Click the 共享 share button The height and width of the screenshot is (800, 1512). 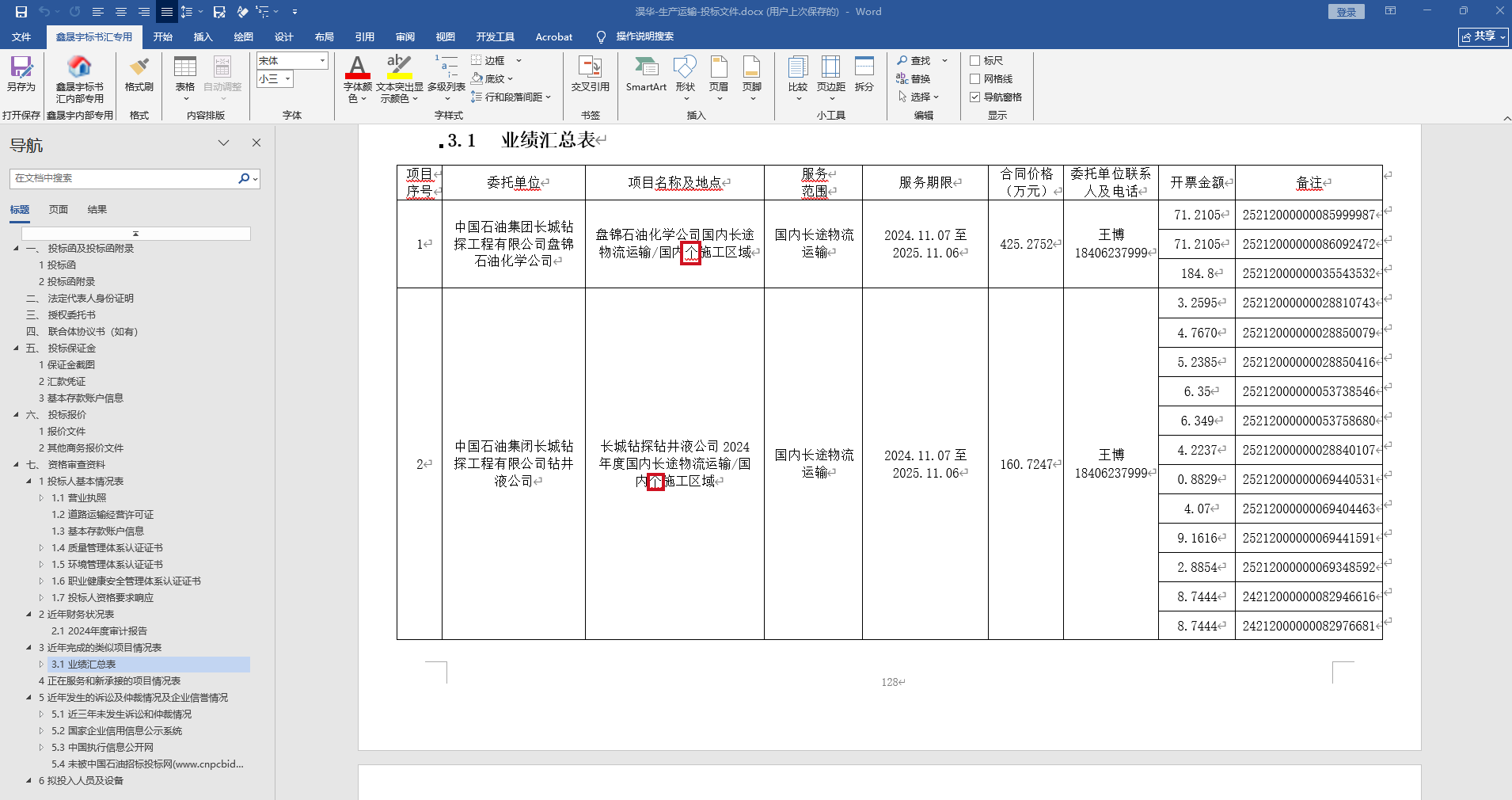[x=1484, y=36]
